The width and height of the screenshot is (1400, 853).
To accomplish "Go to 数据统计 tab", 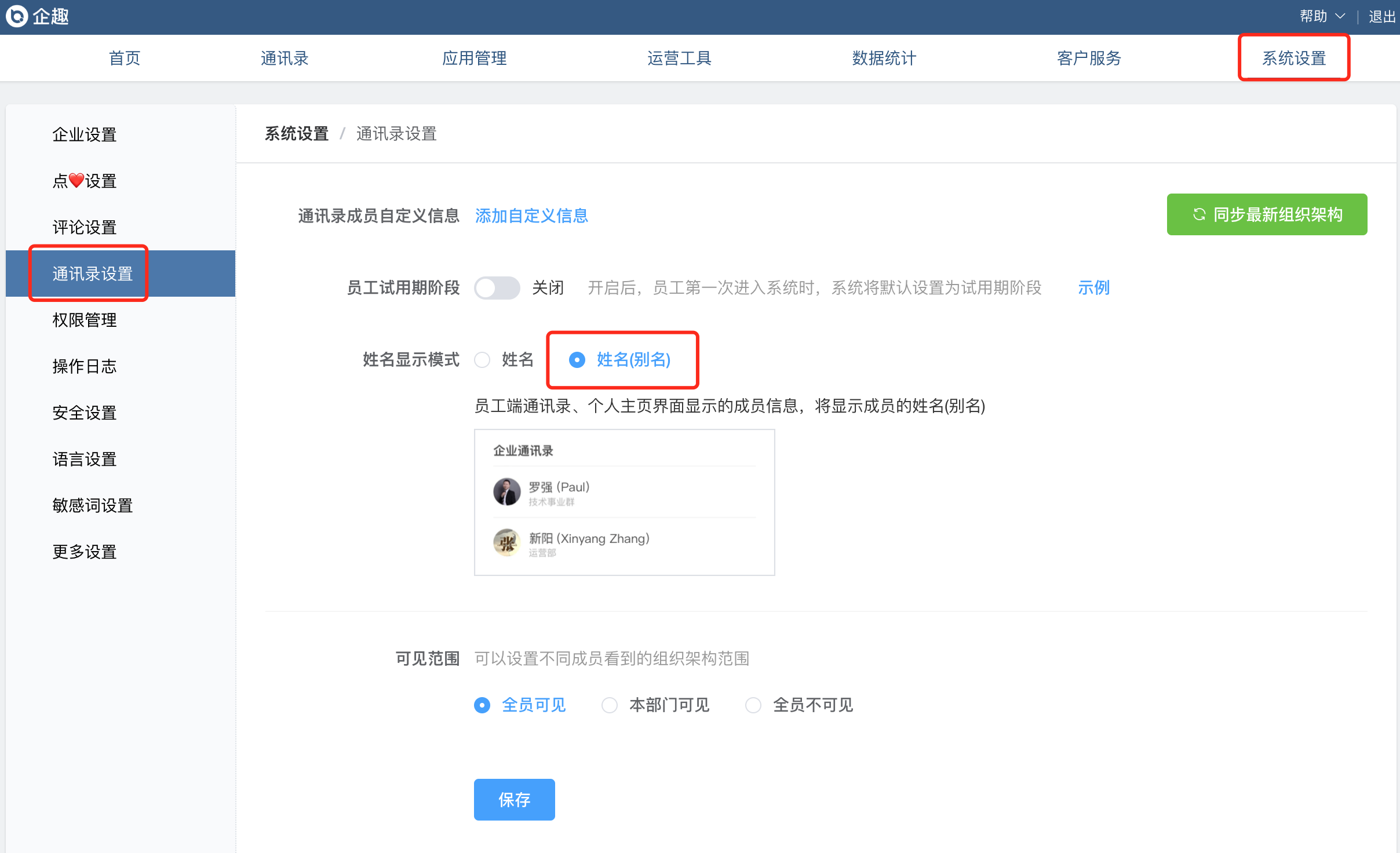I will point(884,58).
